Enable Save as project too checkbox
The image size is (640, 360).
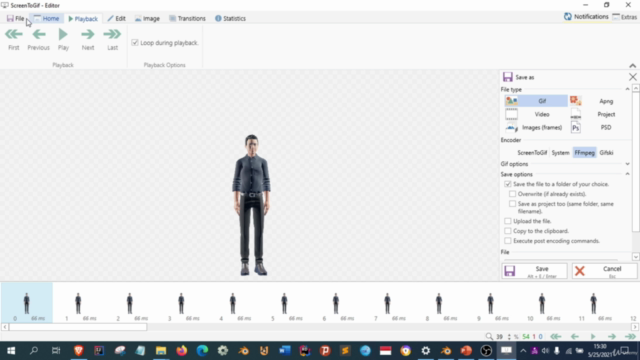coord(512,204)
